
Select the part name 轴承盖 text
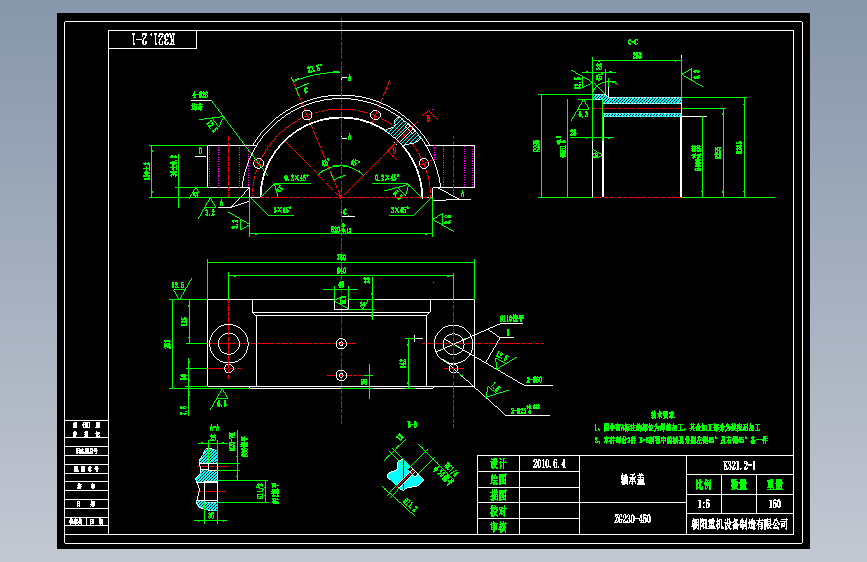633,479
